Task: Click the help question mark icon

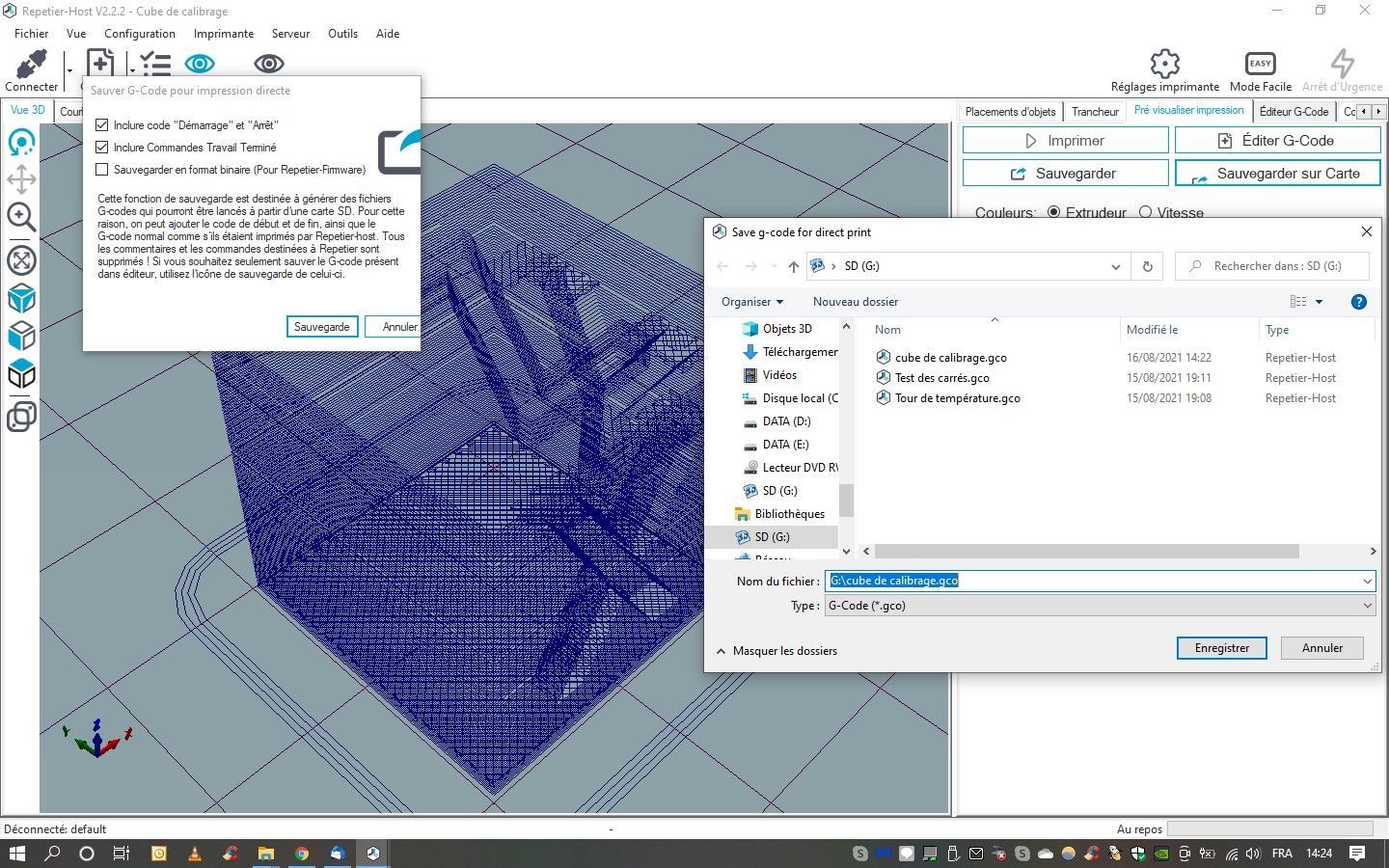Action: [1358, 302]
